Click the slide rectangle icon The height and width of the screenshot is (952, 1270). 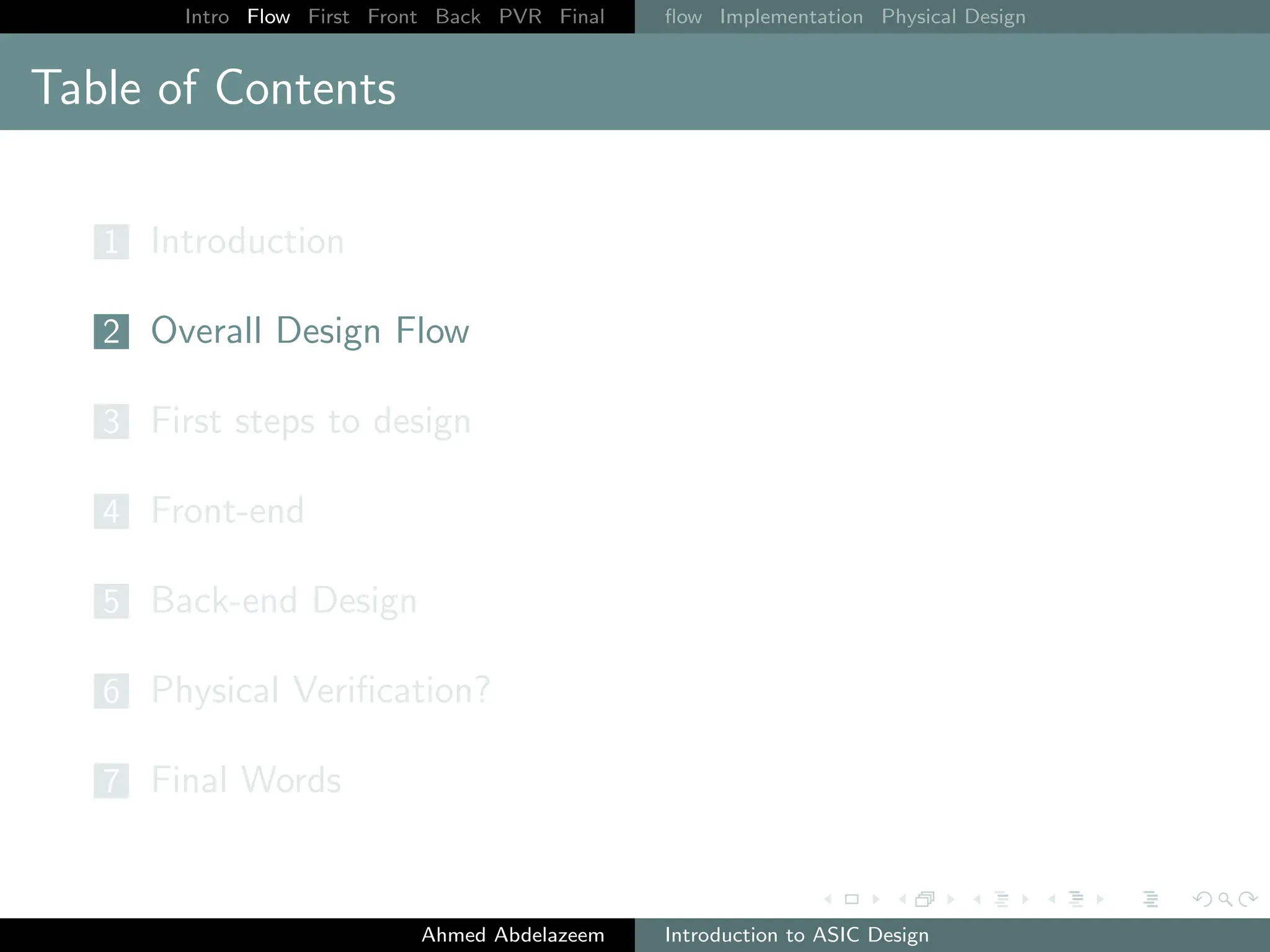click(852, 899)
